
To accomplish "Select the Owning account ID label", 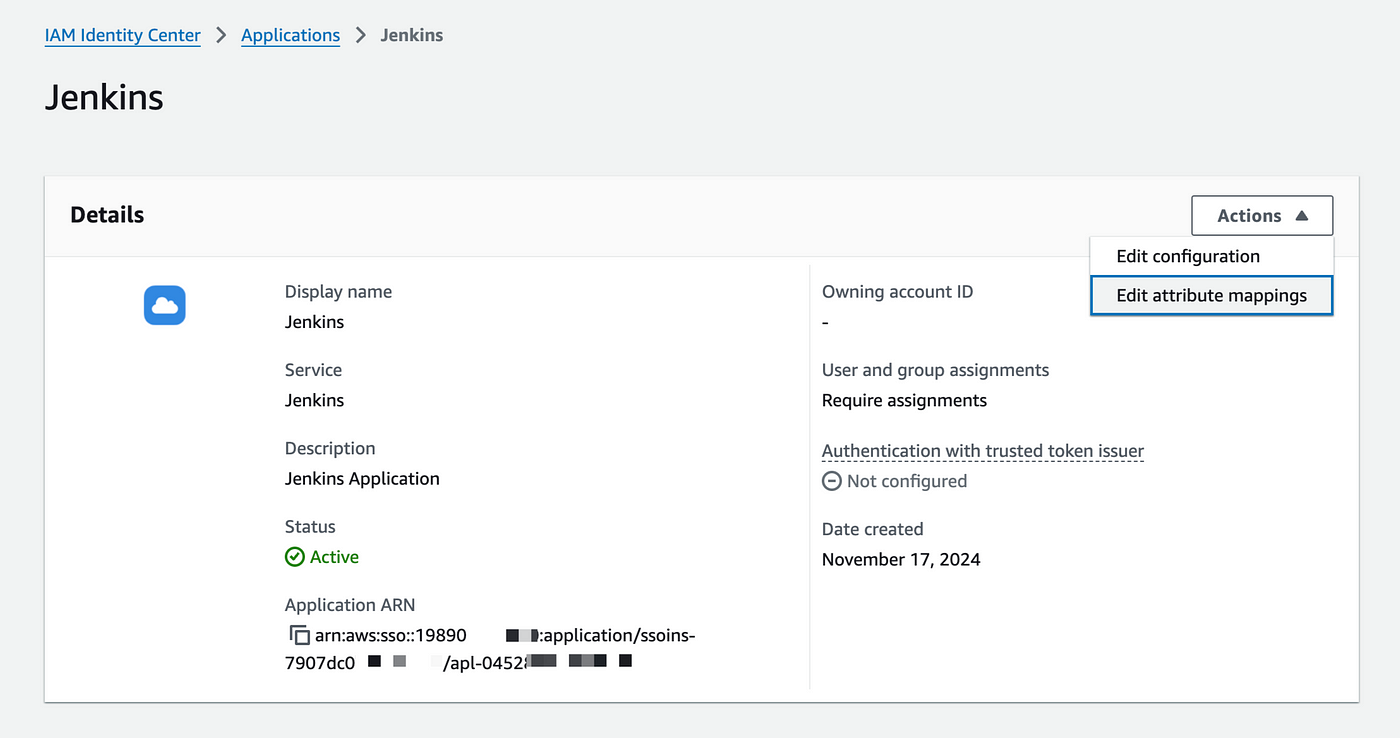I will click(x=897, y=292).
